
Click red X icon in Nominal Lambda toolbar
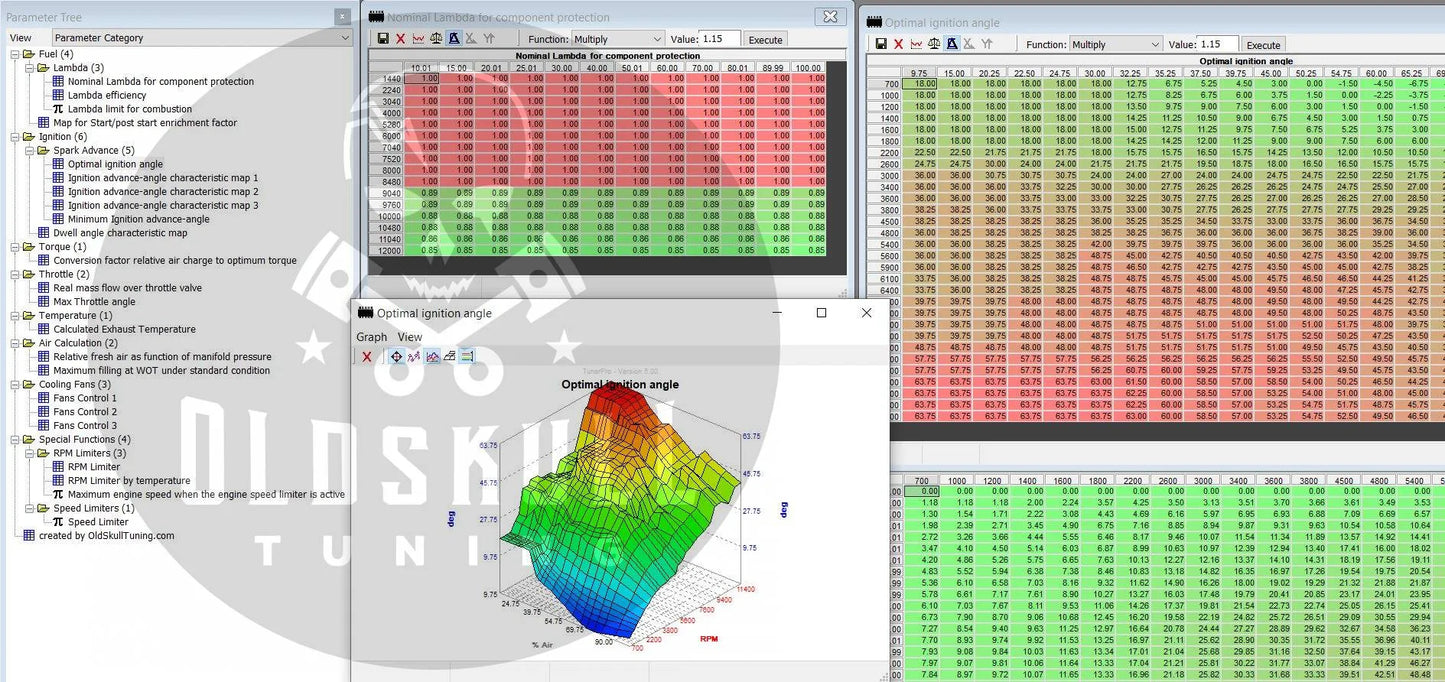tap(401, 39)
